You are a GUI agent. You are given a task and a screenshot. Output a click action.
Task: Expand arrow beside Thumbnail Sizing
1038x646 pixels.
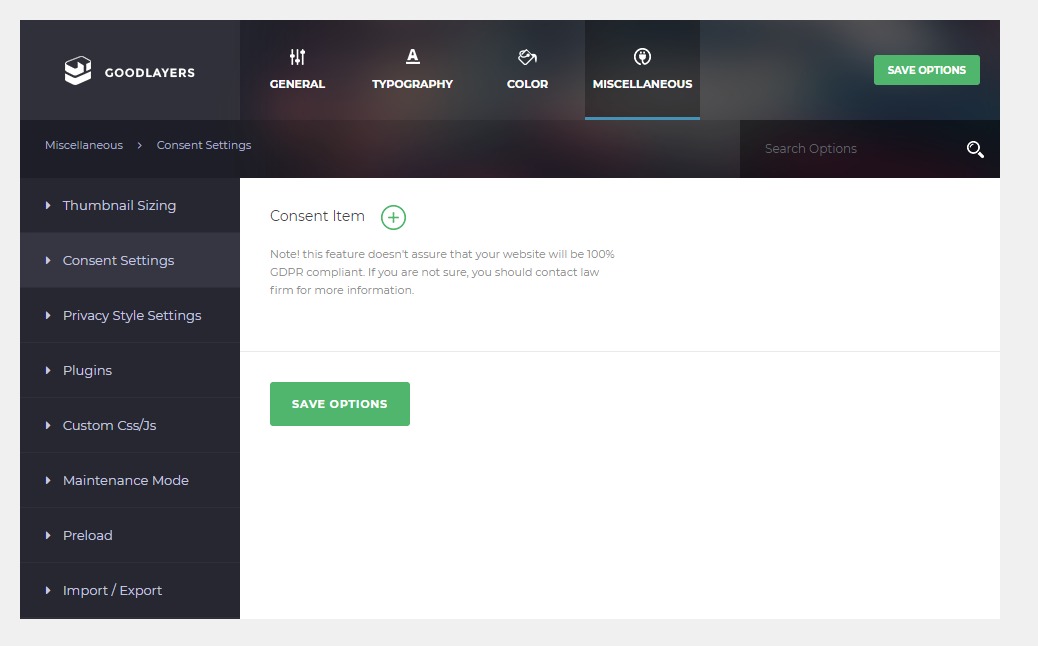coord(48,206)
